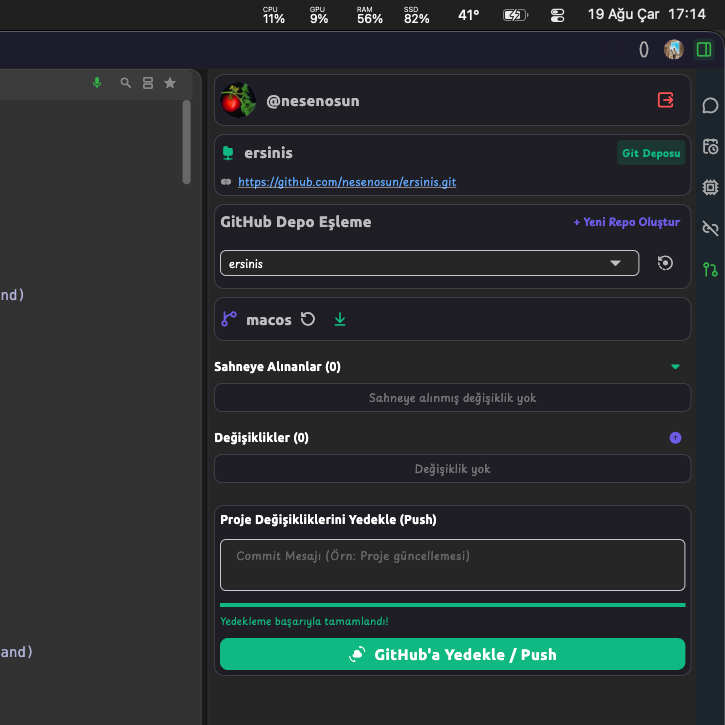Click the macos branch icon
Viewport: 725px width, 725px height.
229,319
